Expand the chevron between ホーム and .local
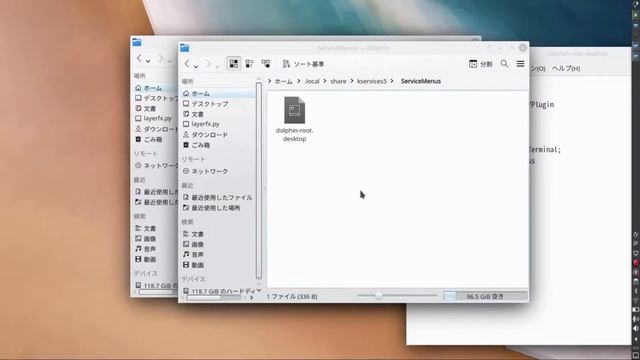640x360 pixels. click(299, 81)
